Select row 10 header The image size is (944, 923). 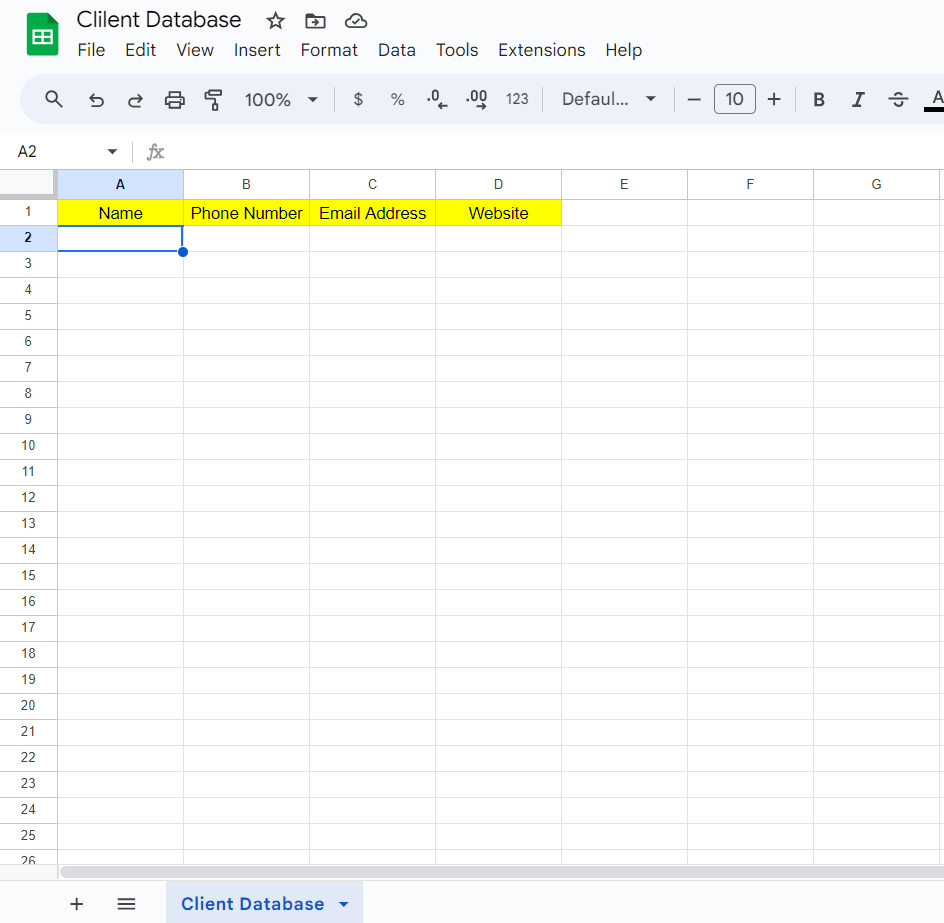click(x=28, y=446)
